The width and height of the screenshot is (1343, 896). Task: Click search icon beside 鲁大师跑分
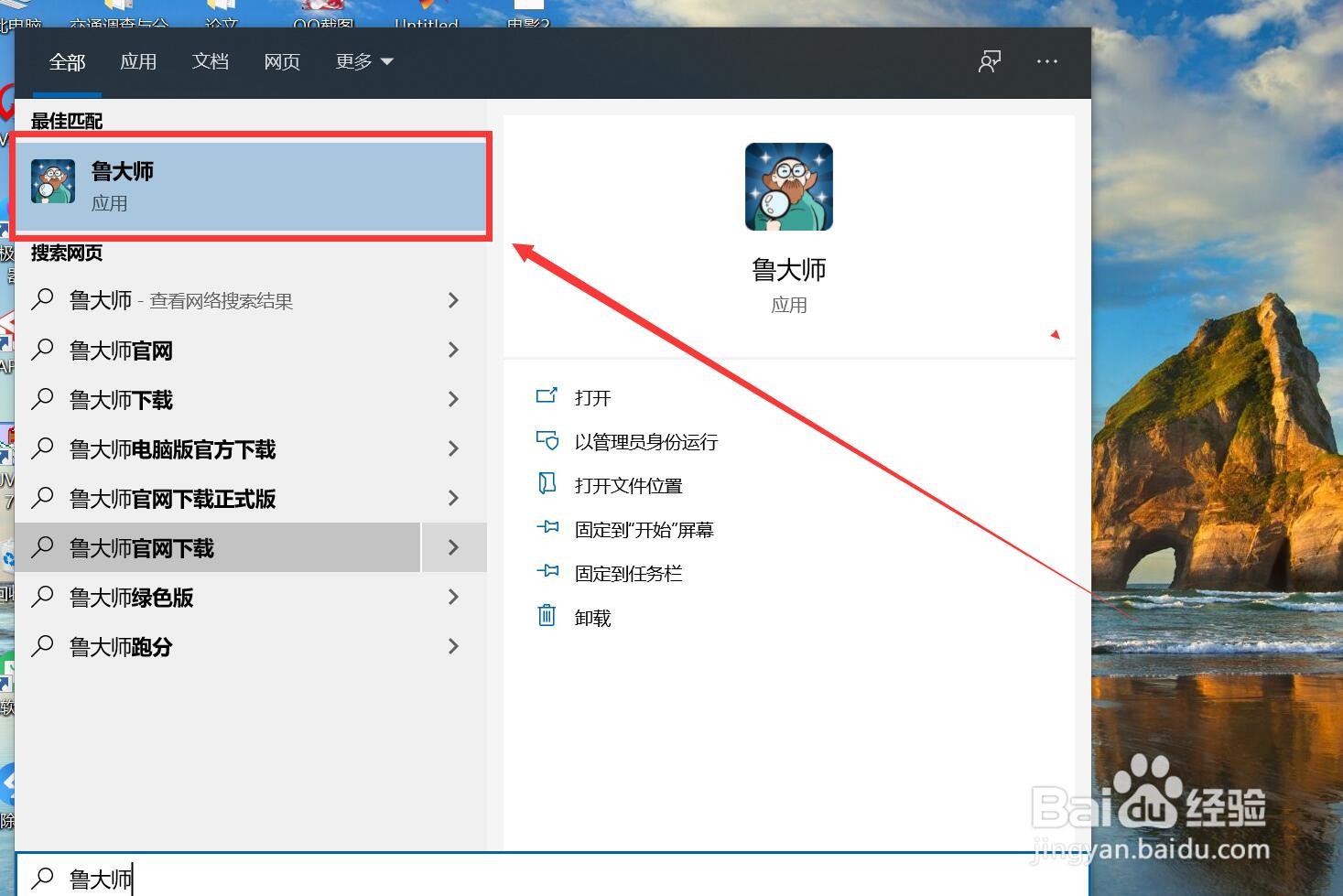coord(42,645)
